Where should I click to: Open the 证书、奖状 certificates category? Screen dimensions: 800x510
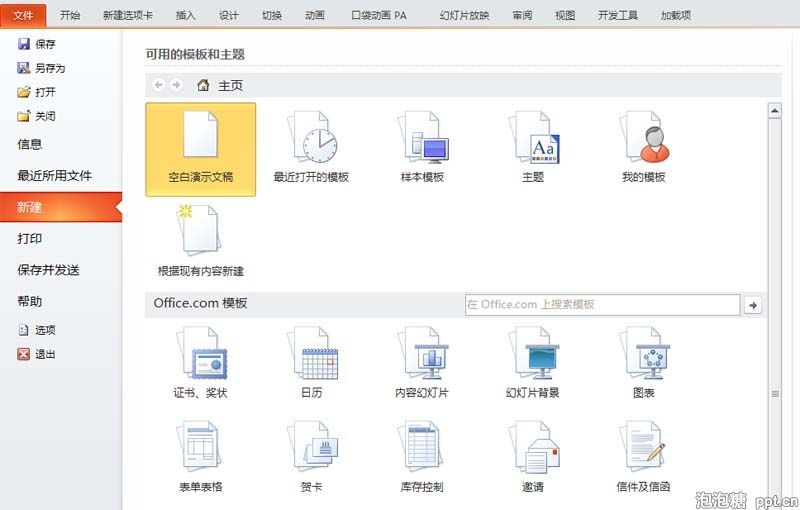coord(200,362)
